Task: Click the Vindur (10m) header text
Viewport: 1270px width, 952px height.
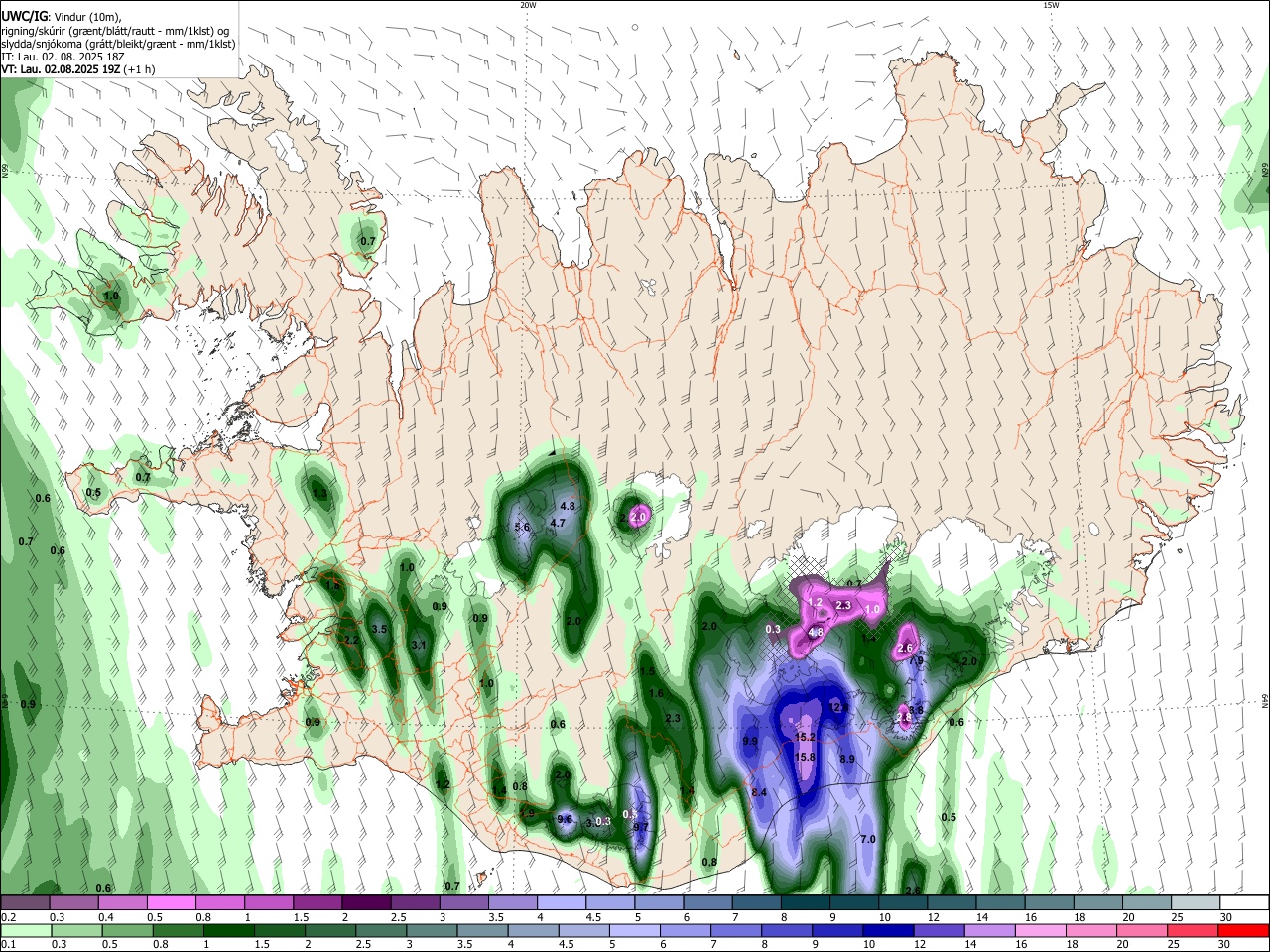Action: [x=87, y=16]
